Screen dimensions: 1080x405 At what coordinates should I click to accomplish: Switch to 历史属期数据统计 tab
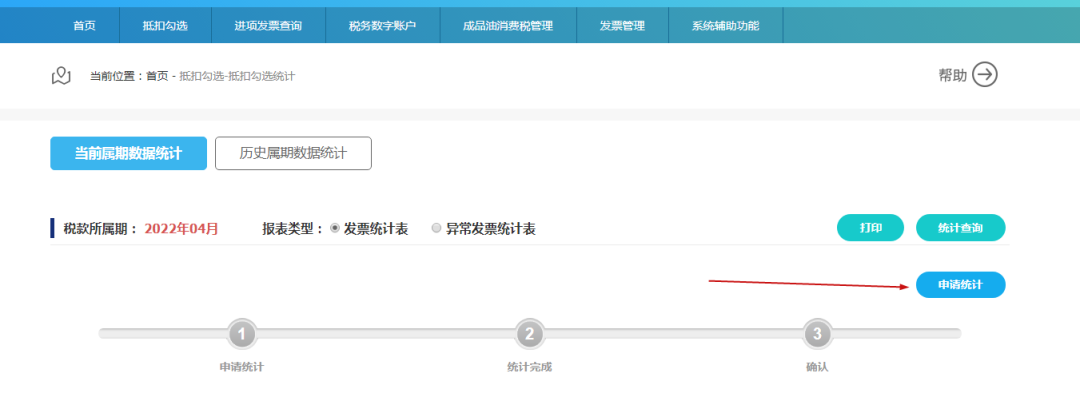point(293,153)
